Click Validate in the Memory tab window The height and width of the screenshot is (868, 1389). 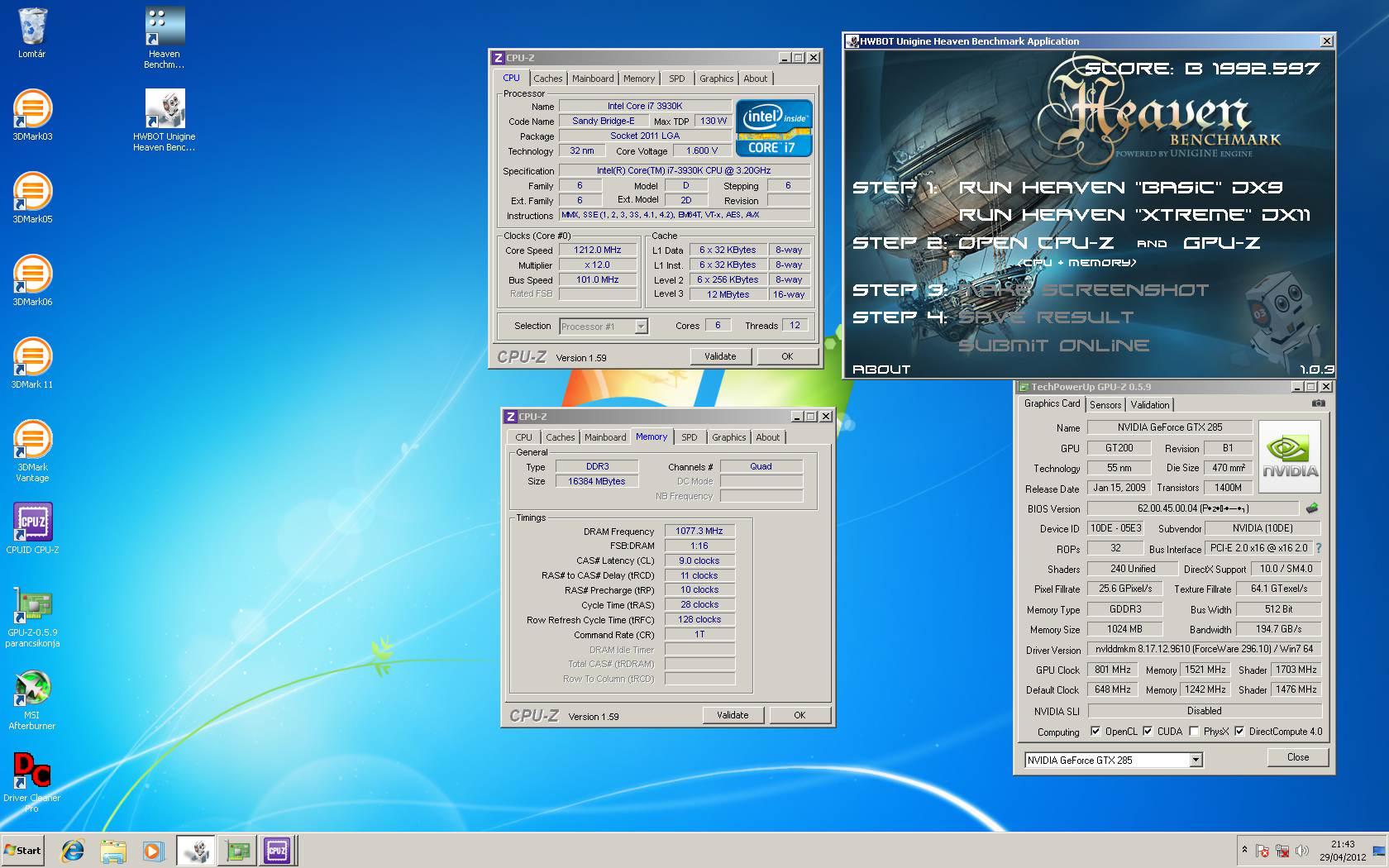click(733, 715)
